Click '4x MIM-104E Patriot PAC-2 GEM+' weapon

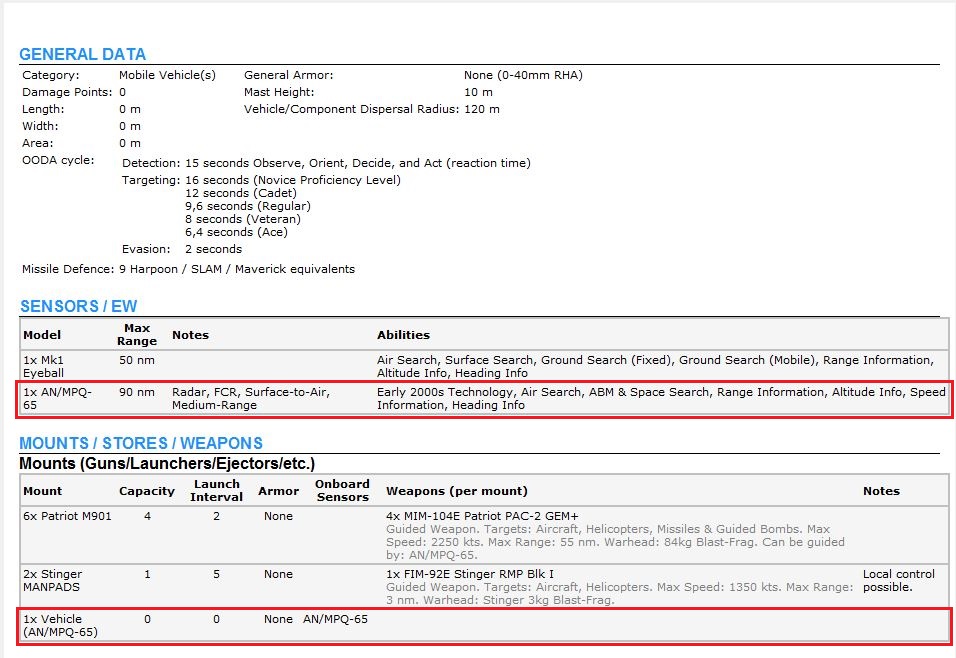point(482,516)
